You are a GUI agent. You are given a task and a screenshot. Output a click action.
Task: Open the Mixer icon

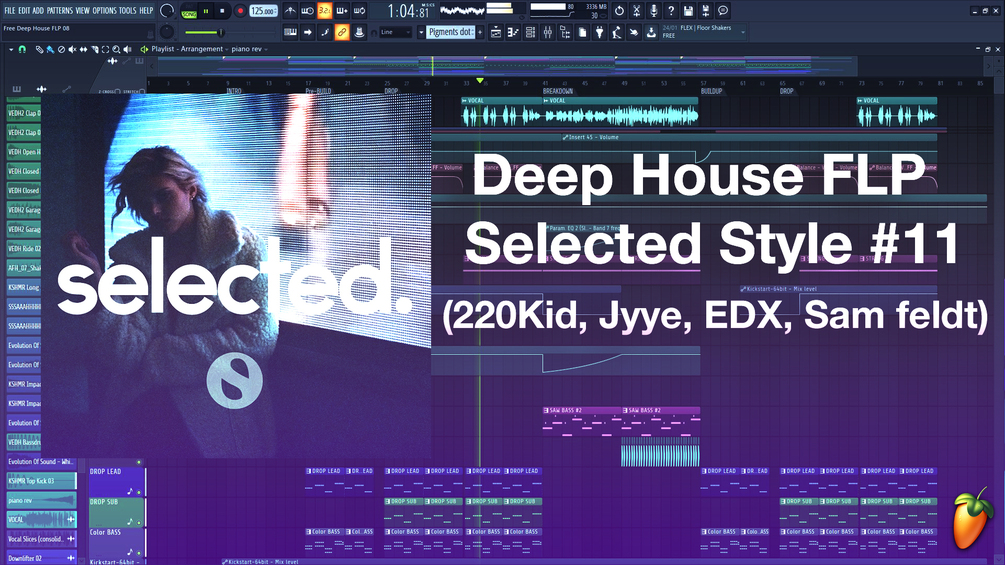coord(548,32)
